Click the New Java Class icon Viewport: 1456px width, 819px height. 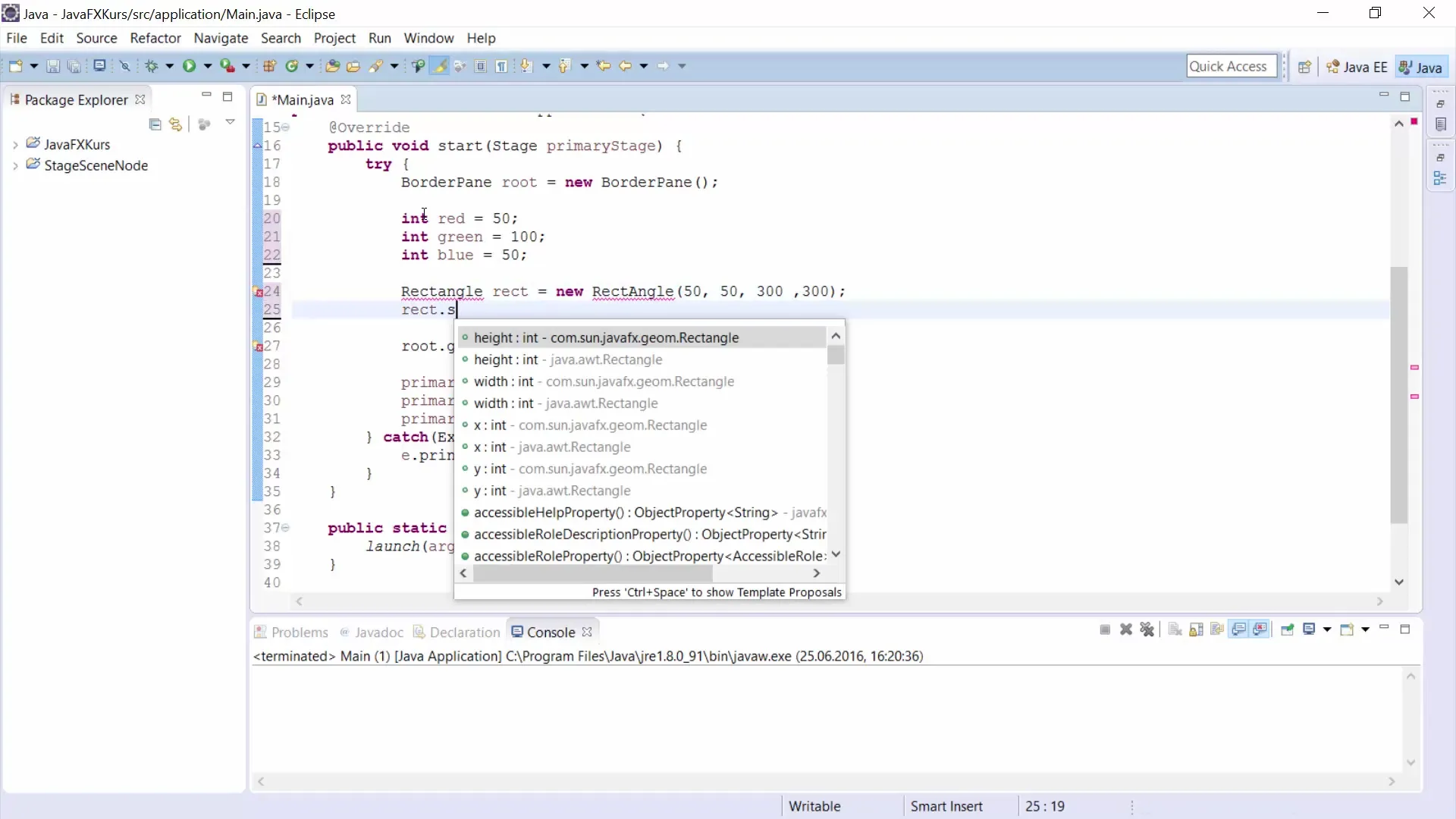[291, 67]
